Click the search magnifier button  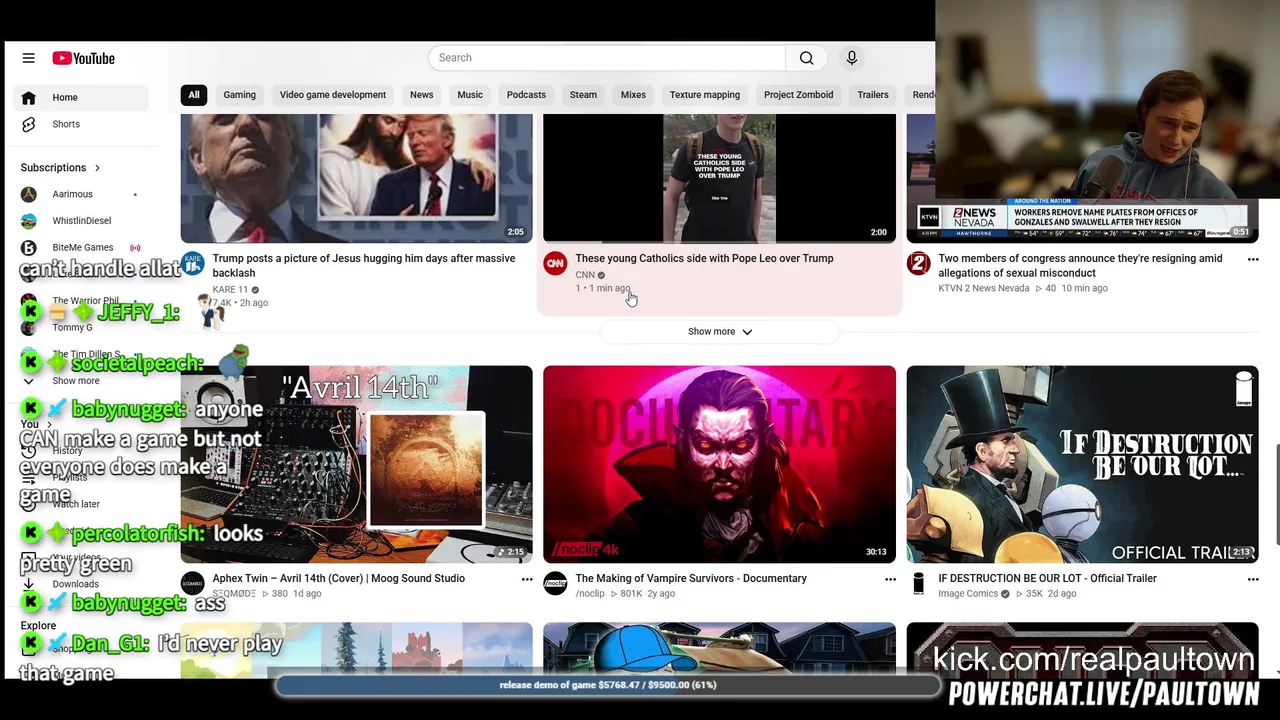(x=806, y=58)
